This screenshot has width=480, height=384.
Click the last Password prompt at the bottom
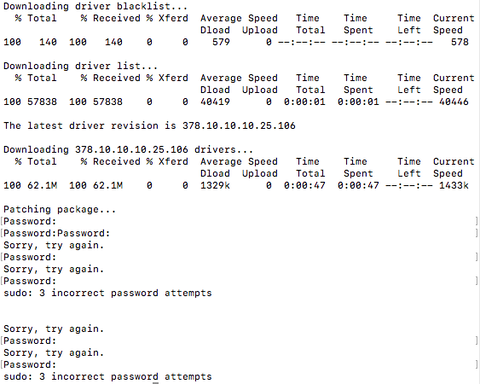(30, 365)
